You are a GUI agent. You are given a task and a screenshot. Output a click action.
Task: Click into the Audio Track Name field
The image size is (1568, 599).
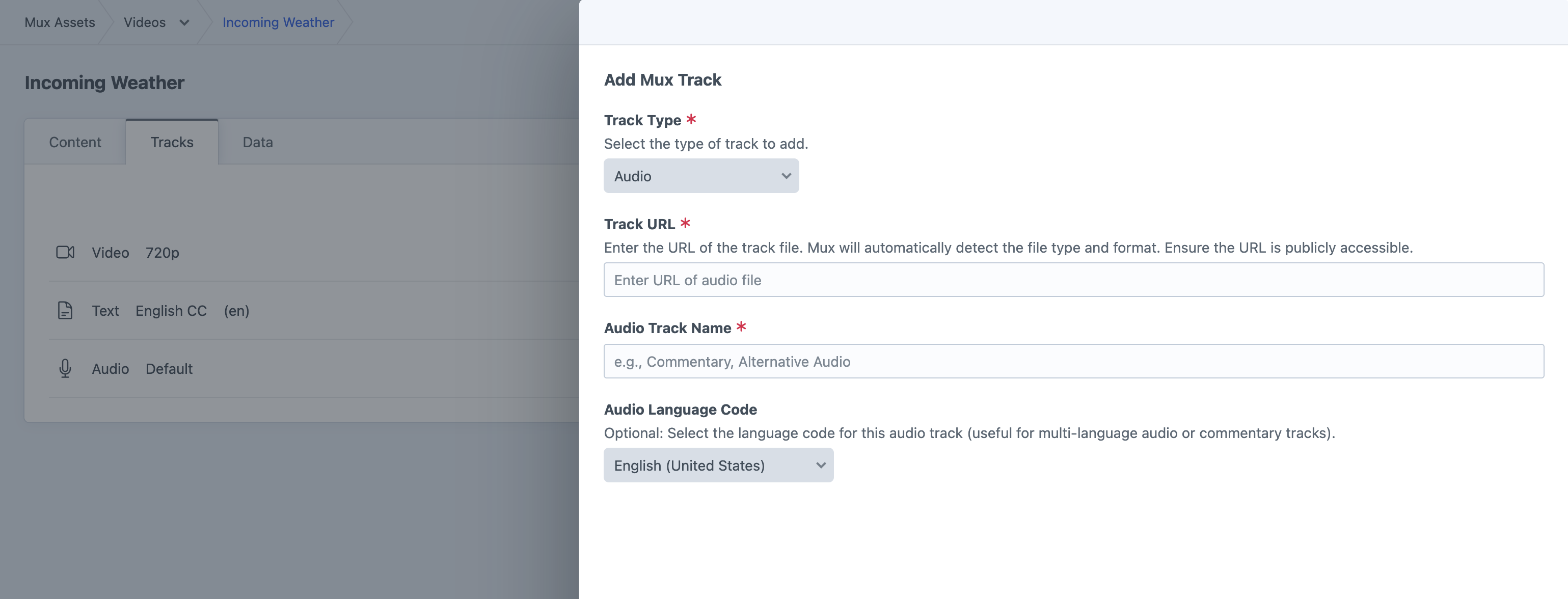[1073, 362]
